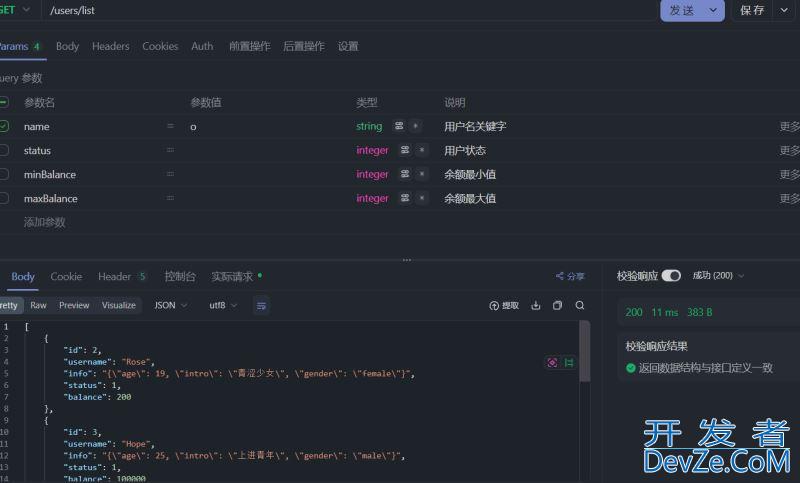Open the 成功 (200) response dropdown
This screenshot has height=483, width=800.
point(718,275)
